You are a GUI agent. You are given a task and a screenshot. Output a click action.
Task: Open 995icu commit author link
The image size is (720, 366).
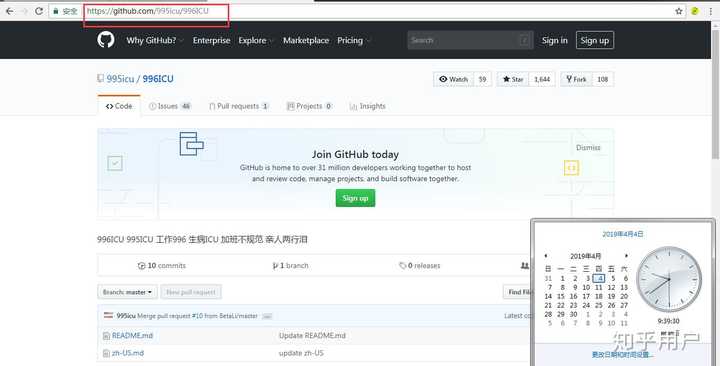(x=126, y=316)
